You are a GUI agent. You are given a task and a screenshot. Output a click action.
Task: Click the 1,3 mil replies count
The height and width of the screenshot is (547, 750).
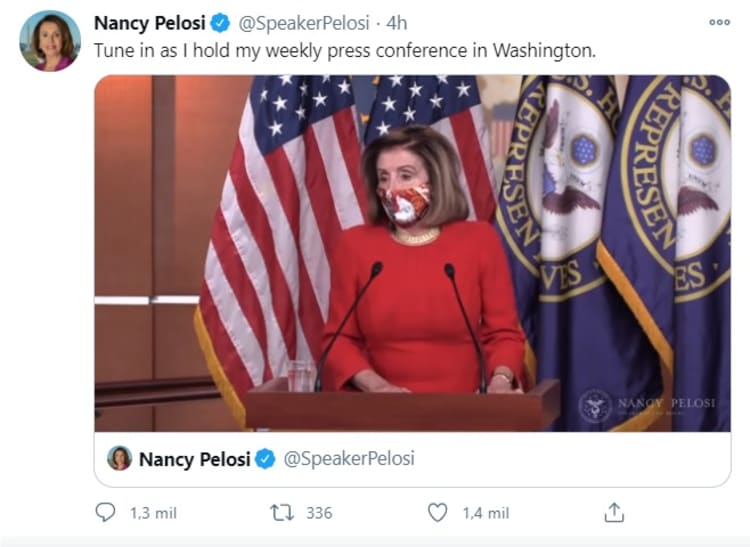tap(153, 513)
